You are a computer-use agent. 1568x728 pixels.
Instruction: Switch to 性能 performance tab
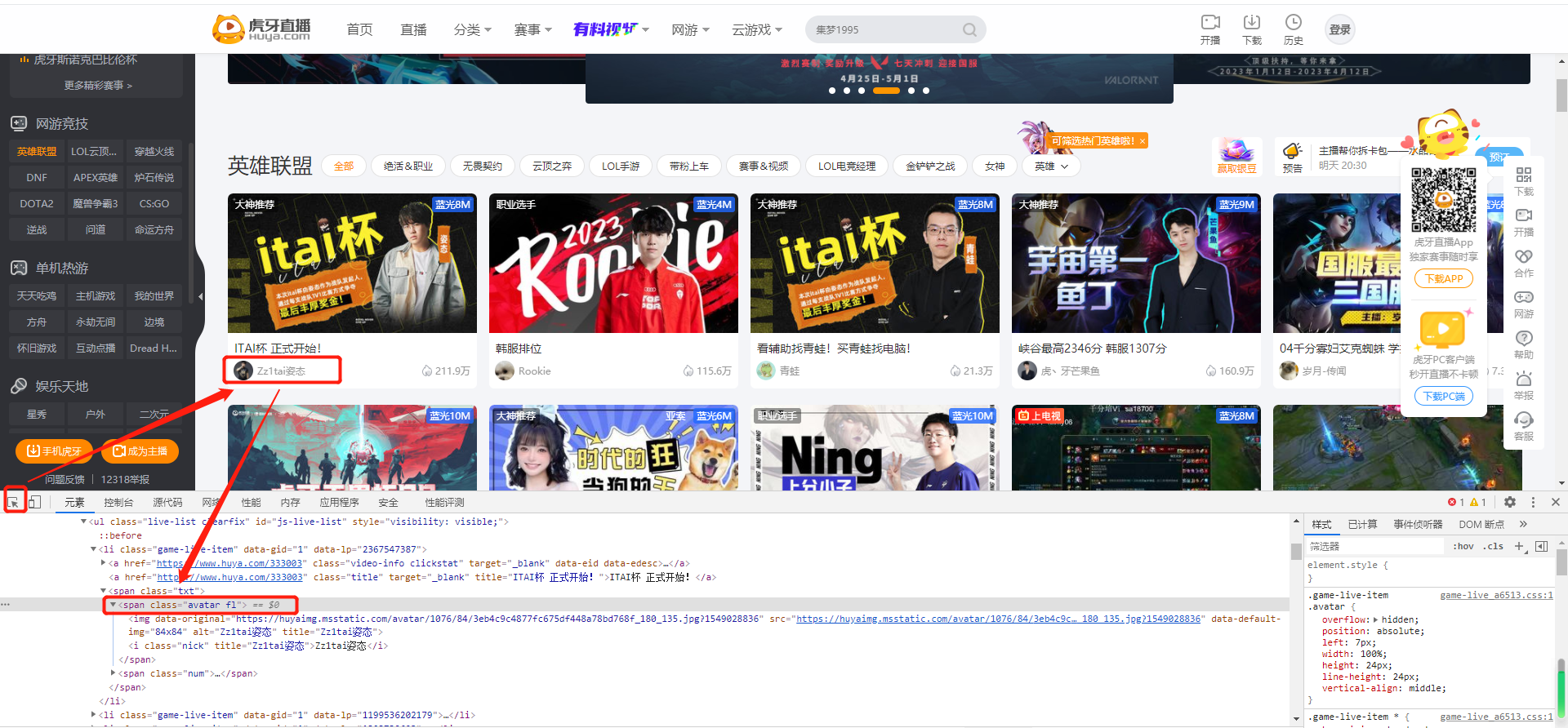coord(252,502)
